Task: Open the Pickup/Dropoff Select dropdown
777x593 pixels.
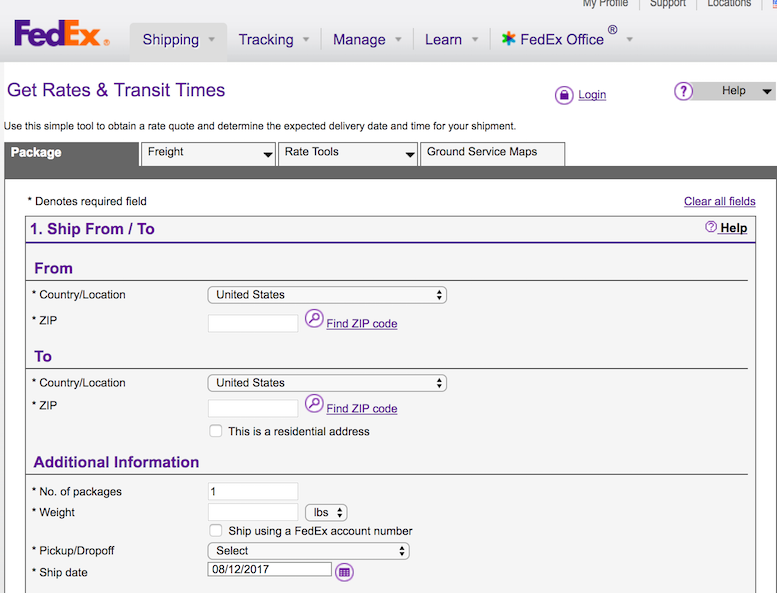Action: (x=308, y=551)
